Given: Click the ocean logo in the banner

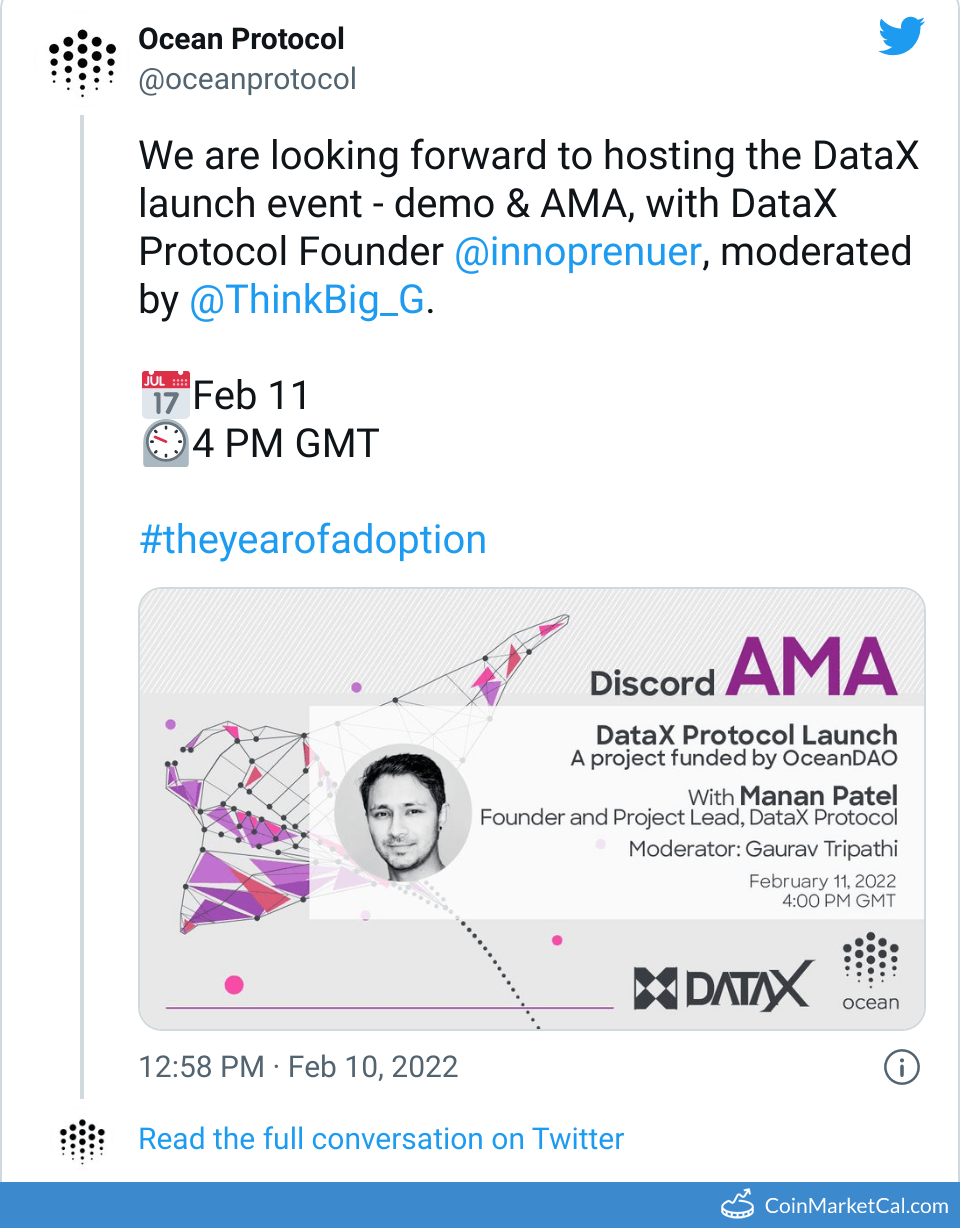Looking at the screenshot, I should tap(870, 971).
